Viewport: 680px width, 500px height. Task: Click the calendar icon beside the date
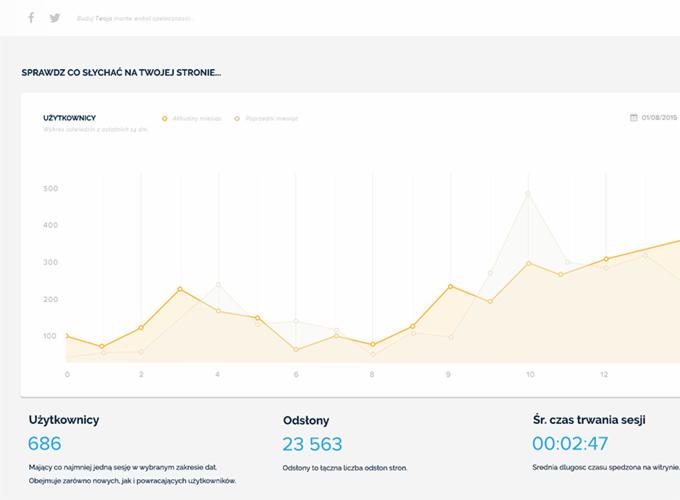[x=634, y=117]
